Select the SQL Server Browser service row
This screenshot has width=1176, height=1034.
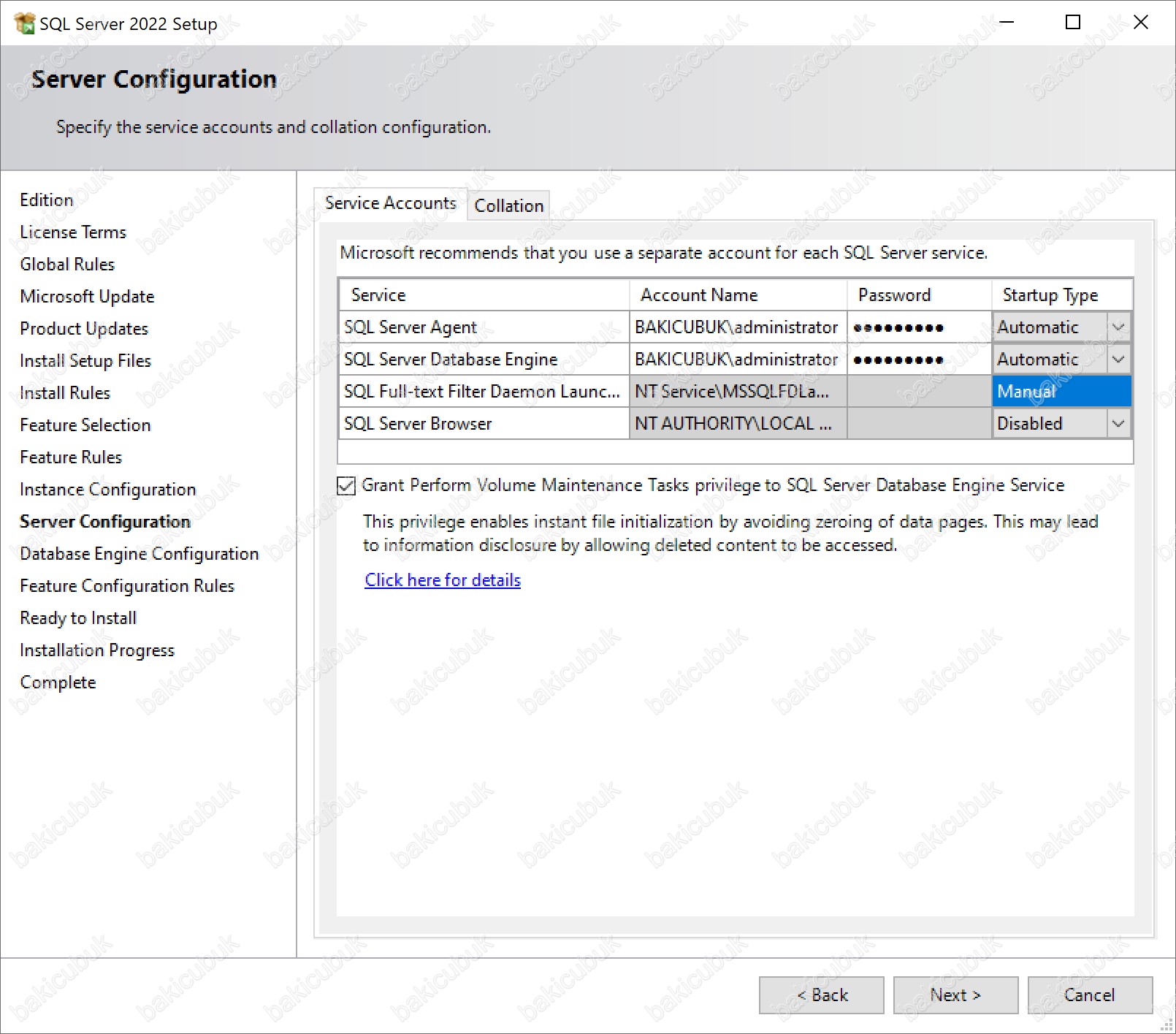[484, 424]
